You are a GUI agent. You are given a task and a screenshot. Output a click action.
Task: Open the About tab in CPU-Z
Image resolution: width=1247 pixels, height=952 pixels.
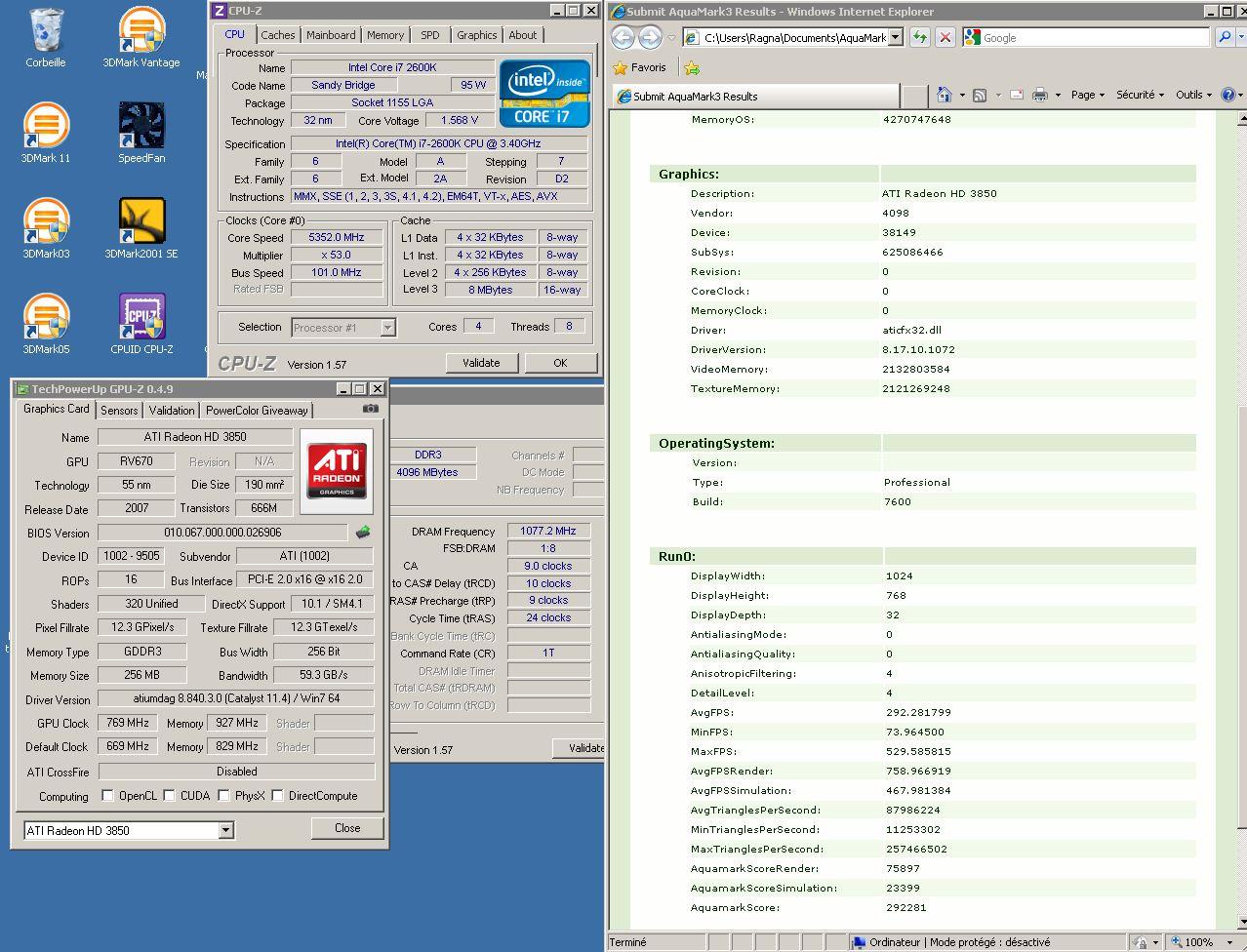(x=523, y=34)
